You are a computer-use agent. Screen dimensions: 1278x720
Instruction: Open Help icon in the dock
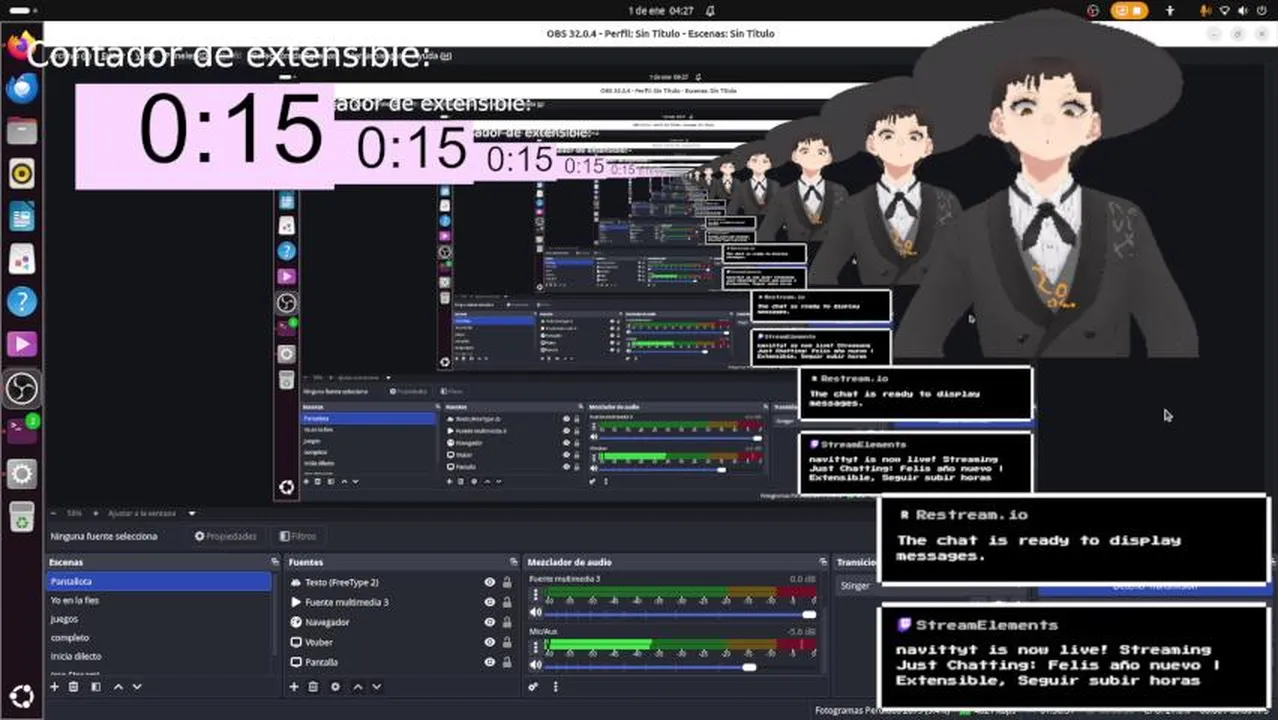(x=22, y=302)
